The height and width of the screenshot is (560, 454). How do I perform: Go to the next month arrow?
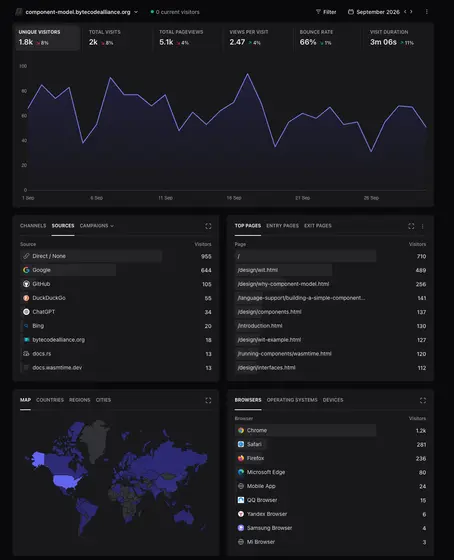411,12
